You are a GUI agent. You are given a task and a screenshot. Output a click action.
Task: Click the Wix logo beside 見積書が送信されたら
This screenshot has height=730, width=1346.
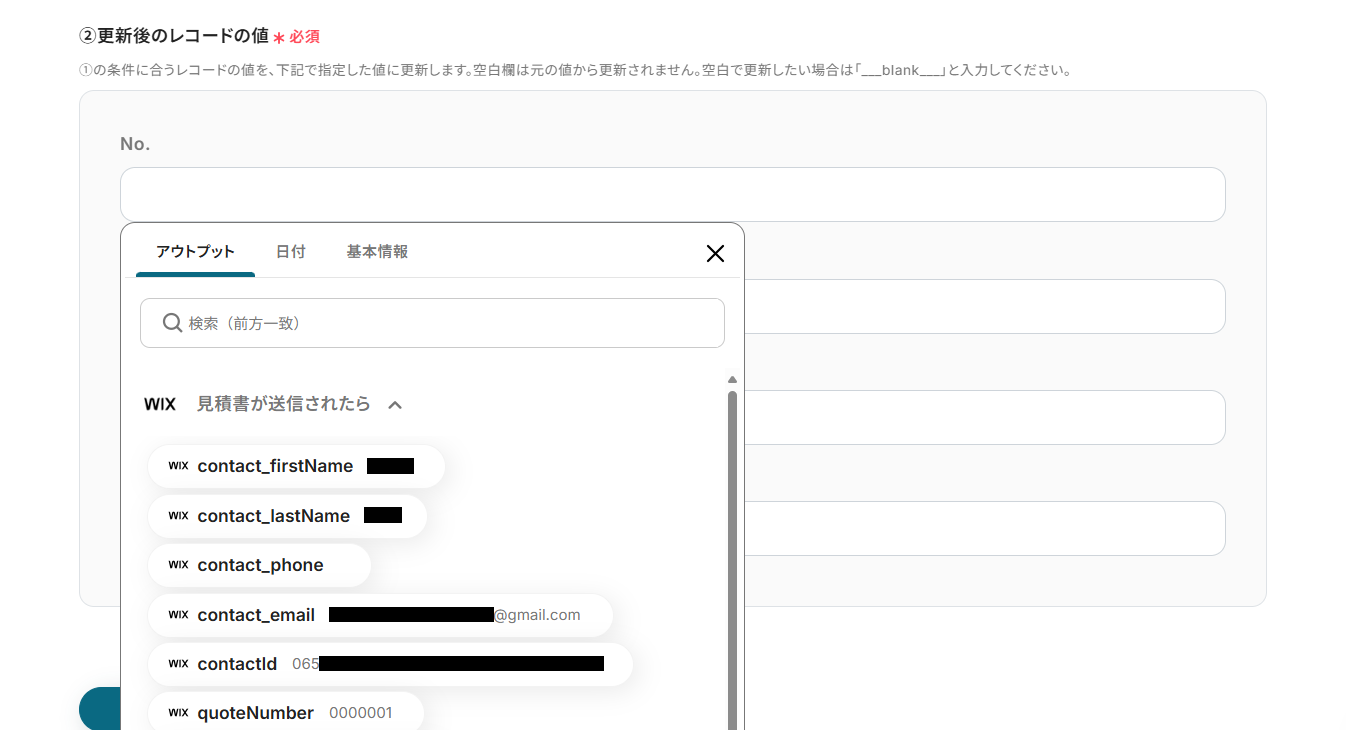(160, 404)
